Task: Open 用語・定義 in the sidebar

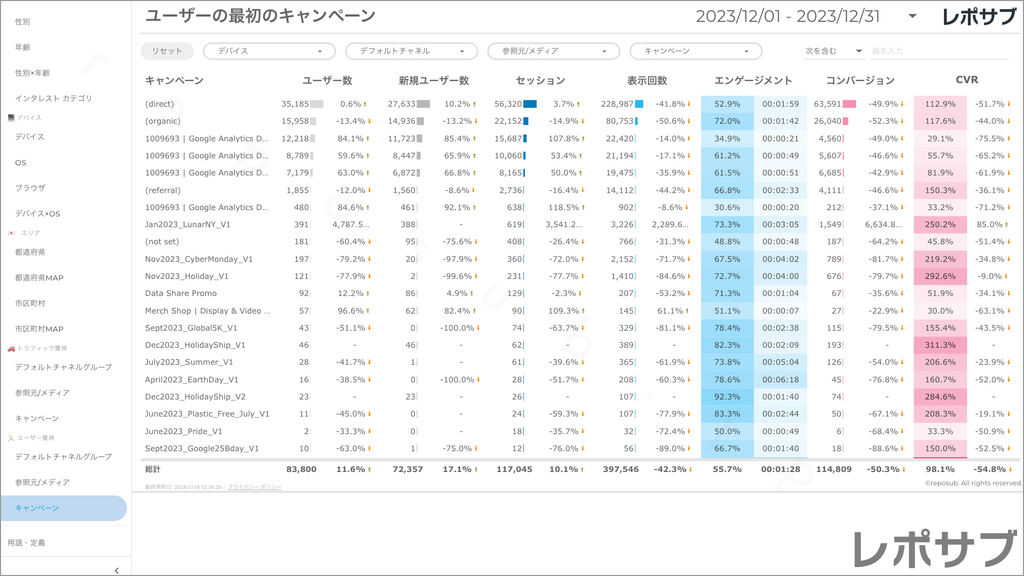Action: point(26,542)
